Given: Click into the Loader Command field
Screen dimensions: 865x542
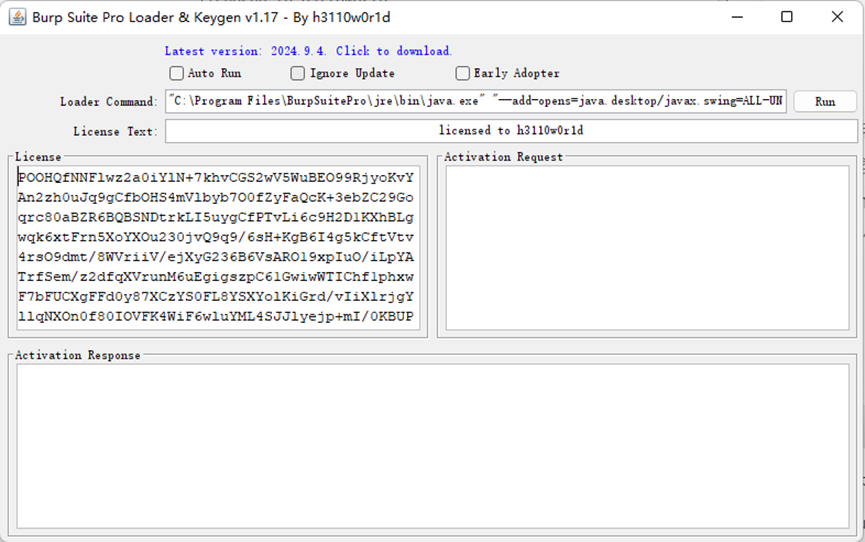Looking at the screenshot, I should tap(476, 101).
